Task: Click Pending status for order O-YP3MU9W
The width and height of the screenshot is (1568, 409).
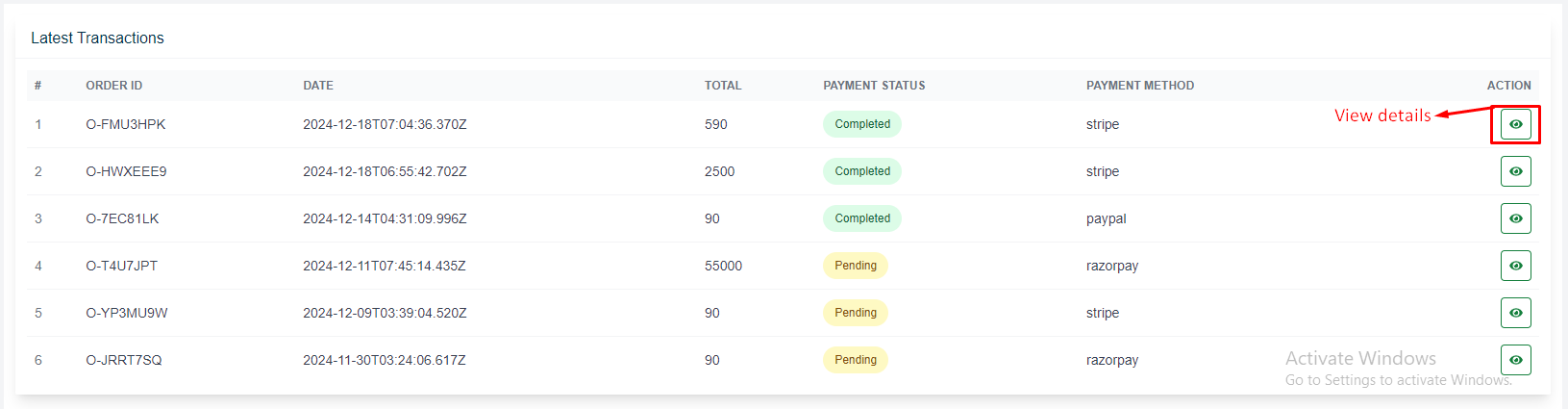Action: coord(855,313)
